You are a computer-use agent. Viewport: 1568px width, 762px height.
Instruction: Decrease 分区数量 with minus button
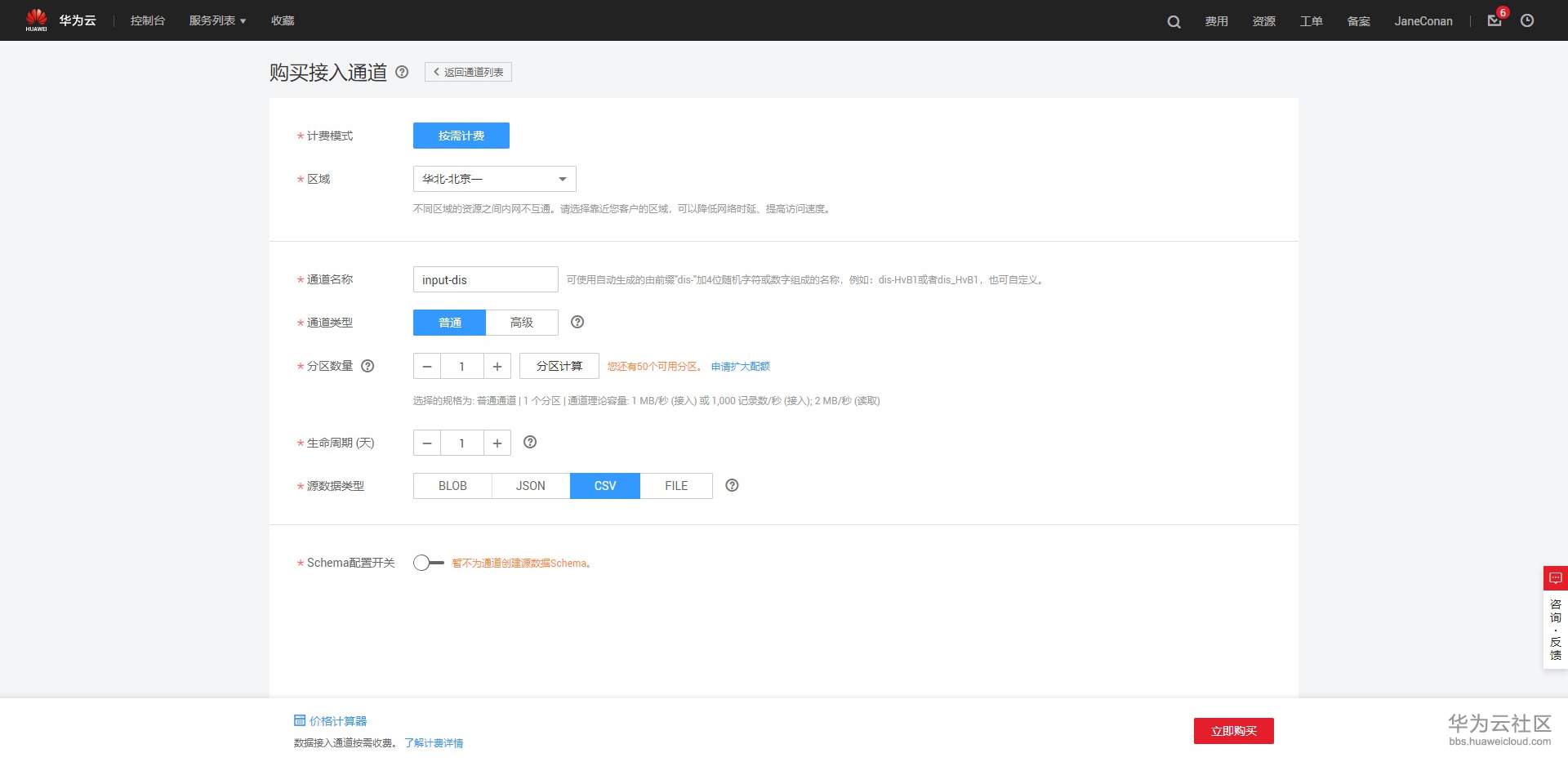click(427, 367)
